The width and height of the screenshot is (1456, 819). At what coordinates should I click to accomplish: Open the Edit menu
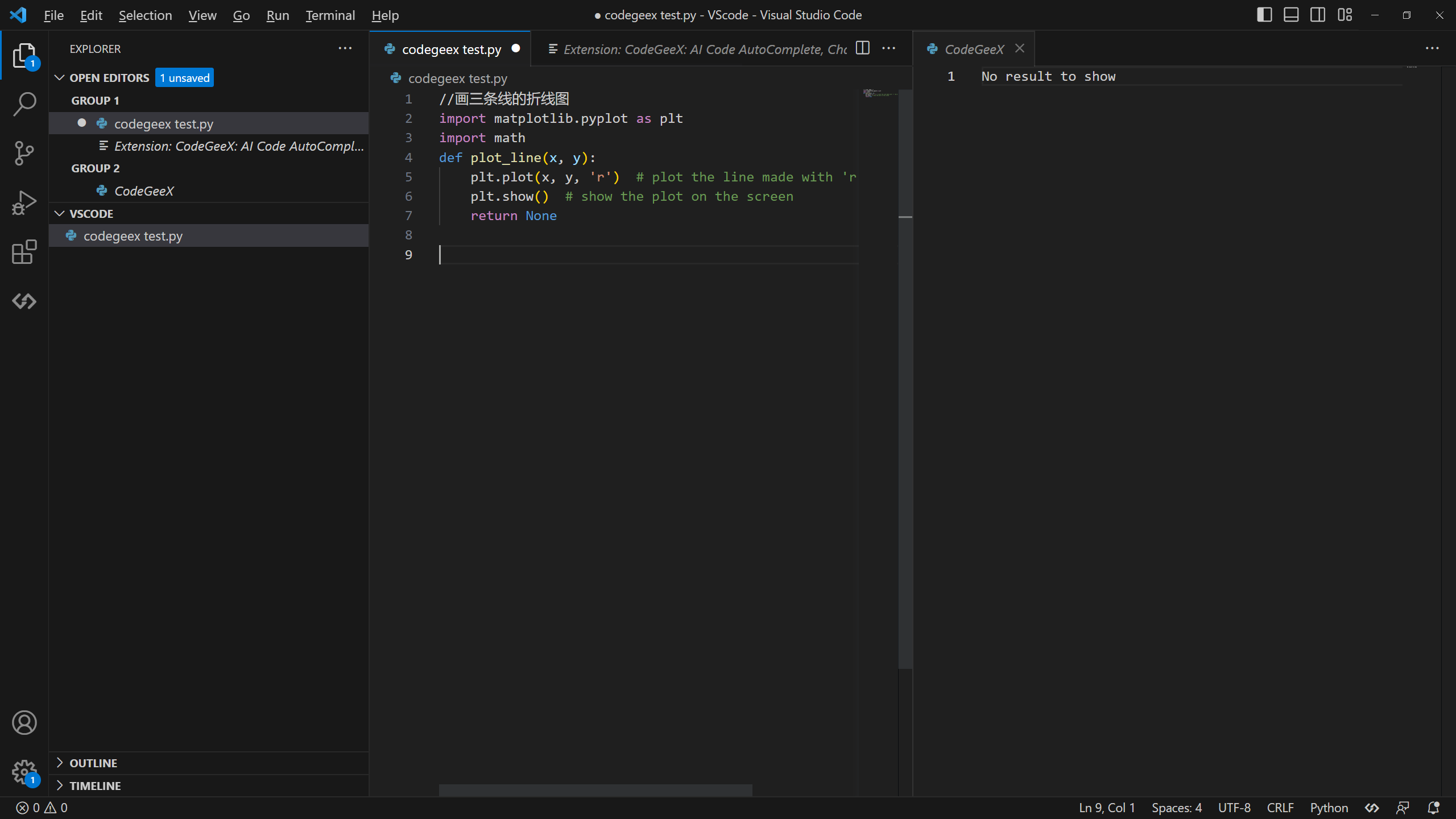(x=91, y=15)
